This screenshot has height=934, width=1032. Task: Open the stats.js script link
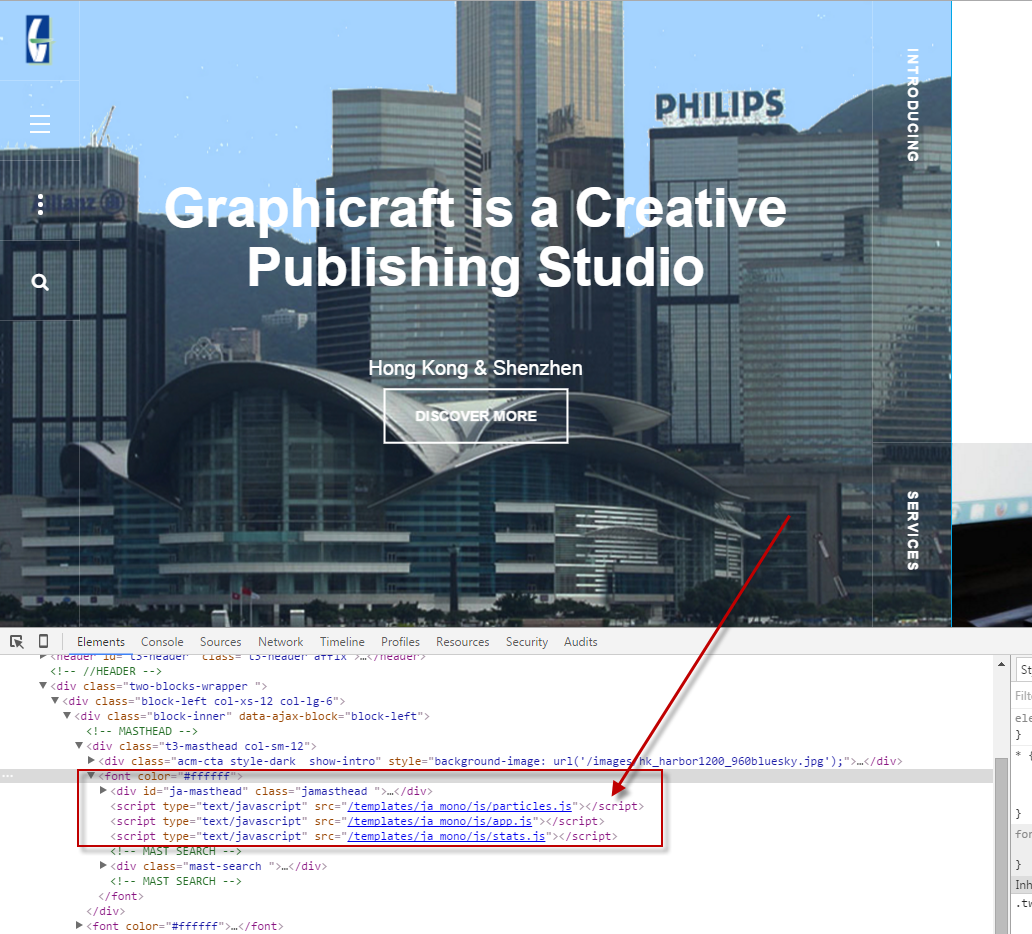tap(446, 836)
